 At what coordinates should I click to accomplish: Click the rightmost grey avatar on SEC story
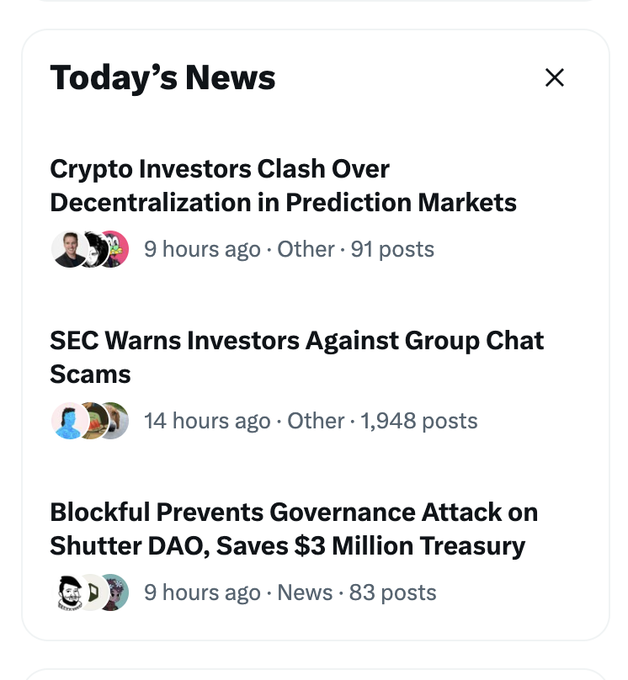click(116, 421)
